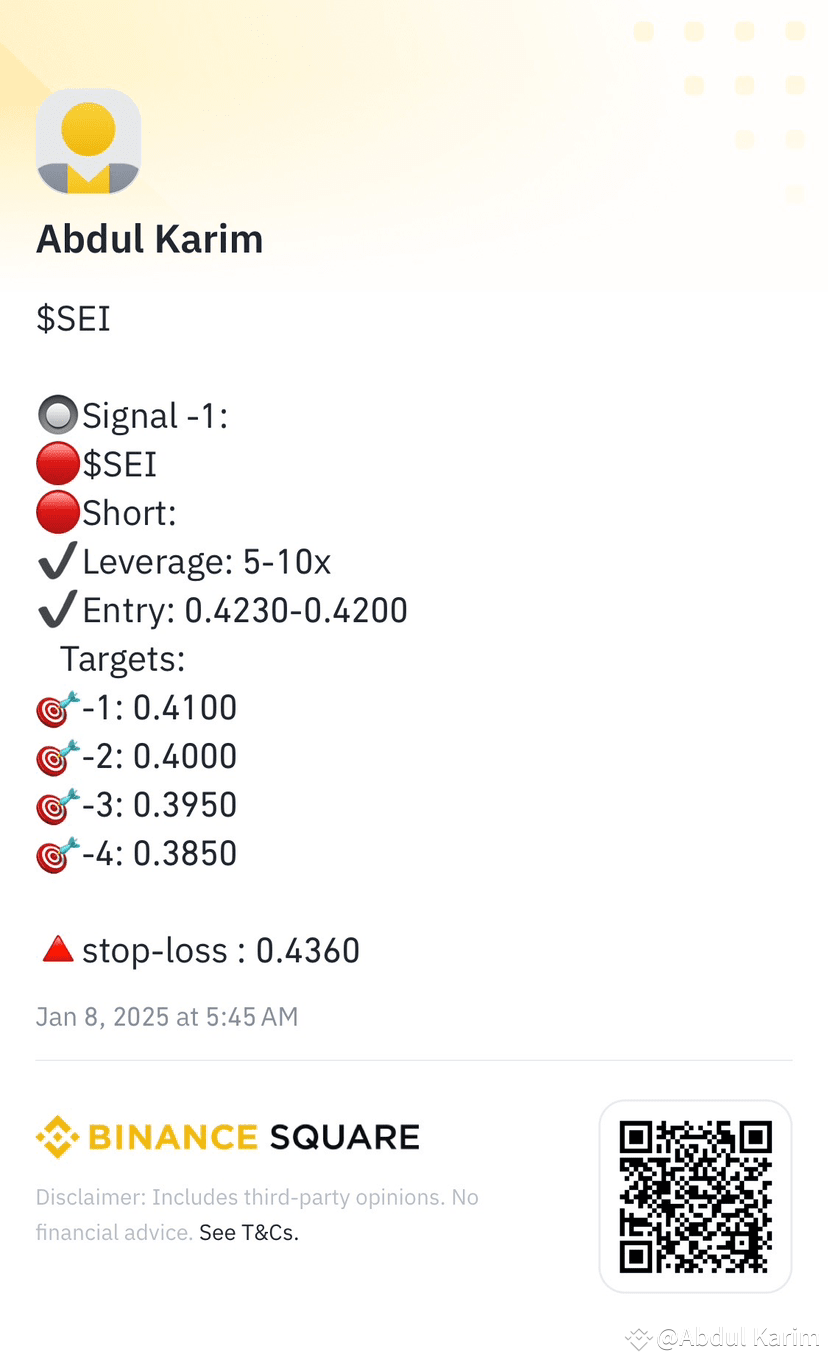Click dart target icon for 0.3950
Image resolution: width=828 pixels, height=1360 pixels.
57,805
